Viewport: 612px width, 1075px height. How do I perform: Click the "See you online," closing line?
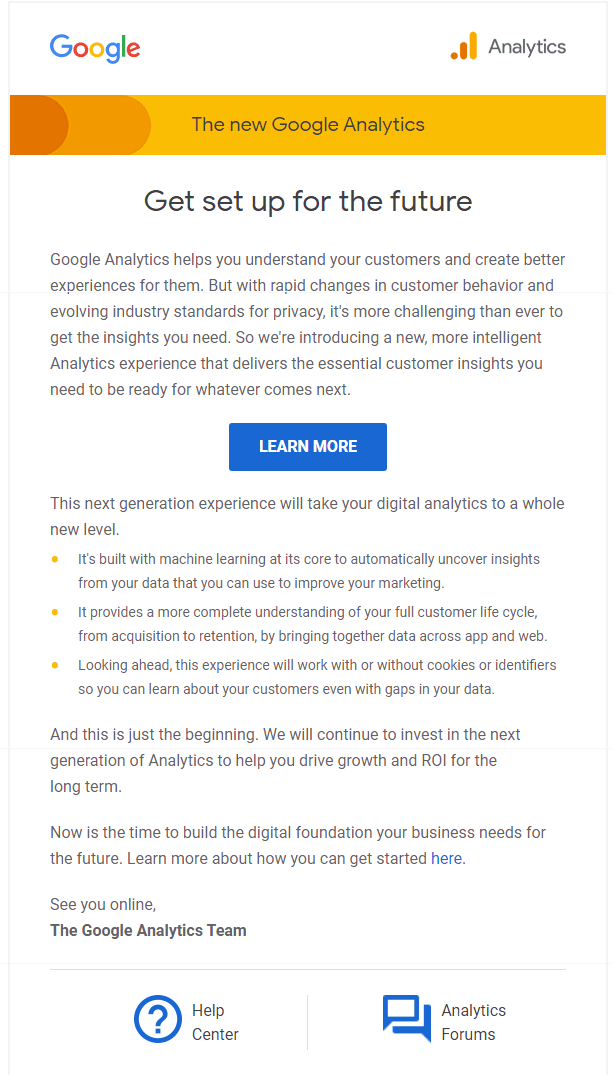(x=103, y=905)
